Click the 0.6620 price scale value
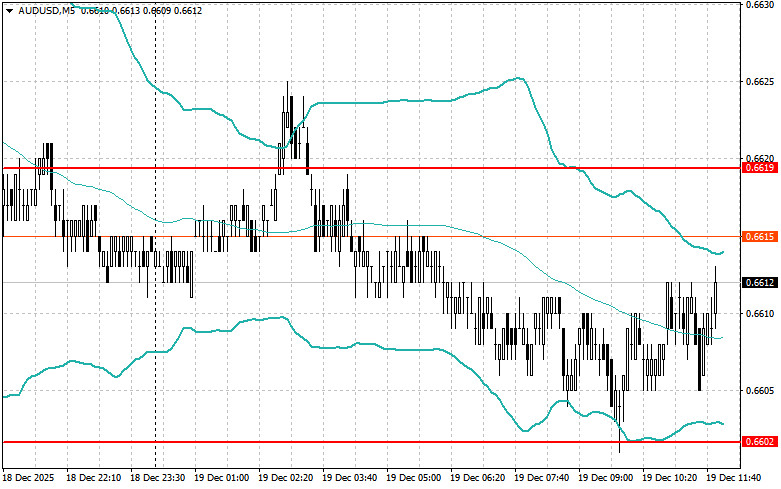This screenshot has width=781, height=489. 760,158
